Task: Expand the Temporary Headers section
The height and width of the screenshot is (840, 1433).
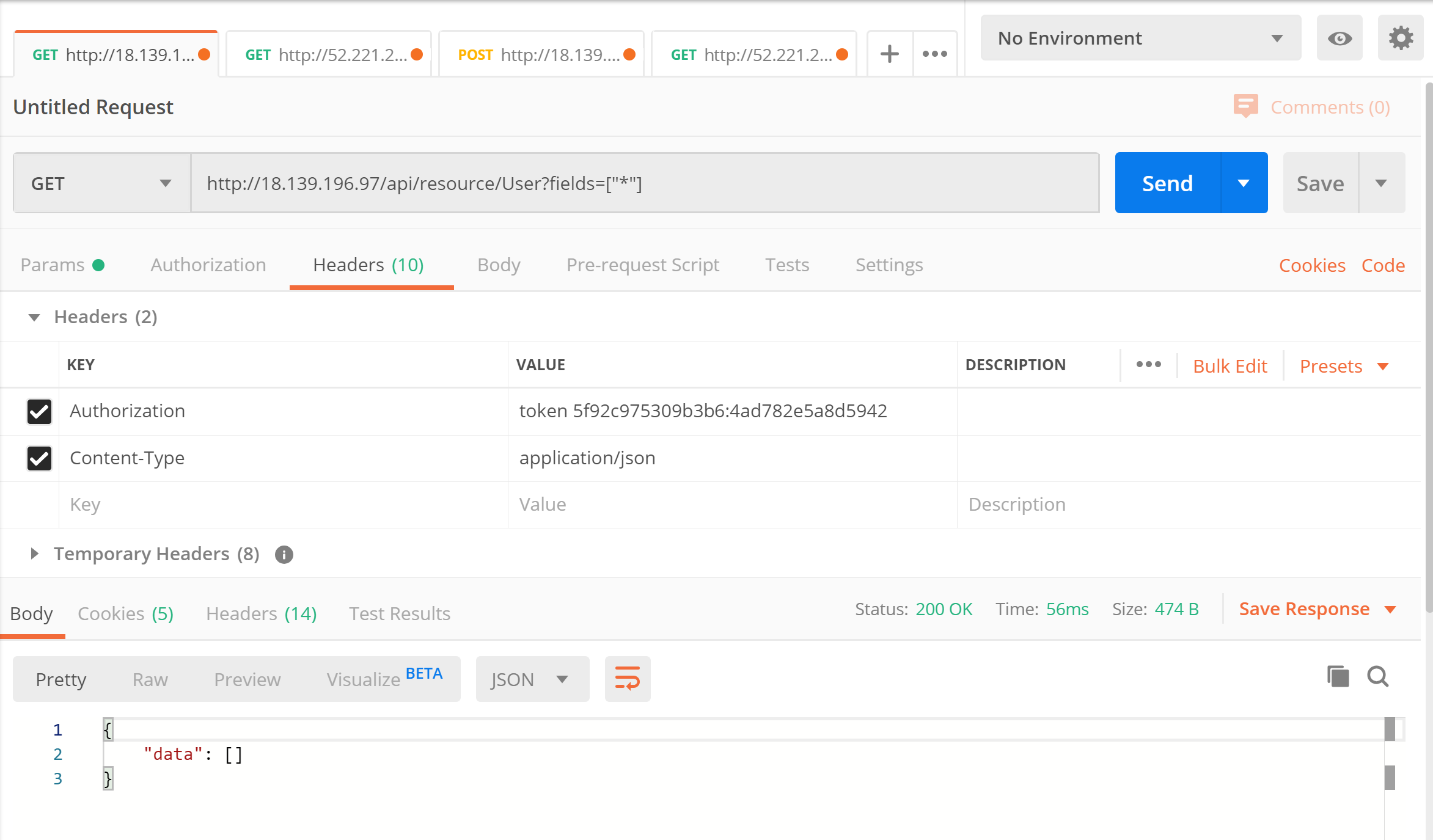Action: pos(34,554)
